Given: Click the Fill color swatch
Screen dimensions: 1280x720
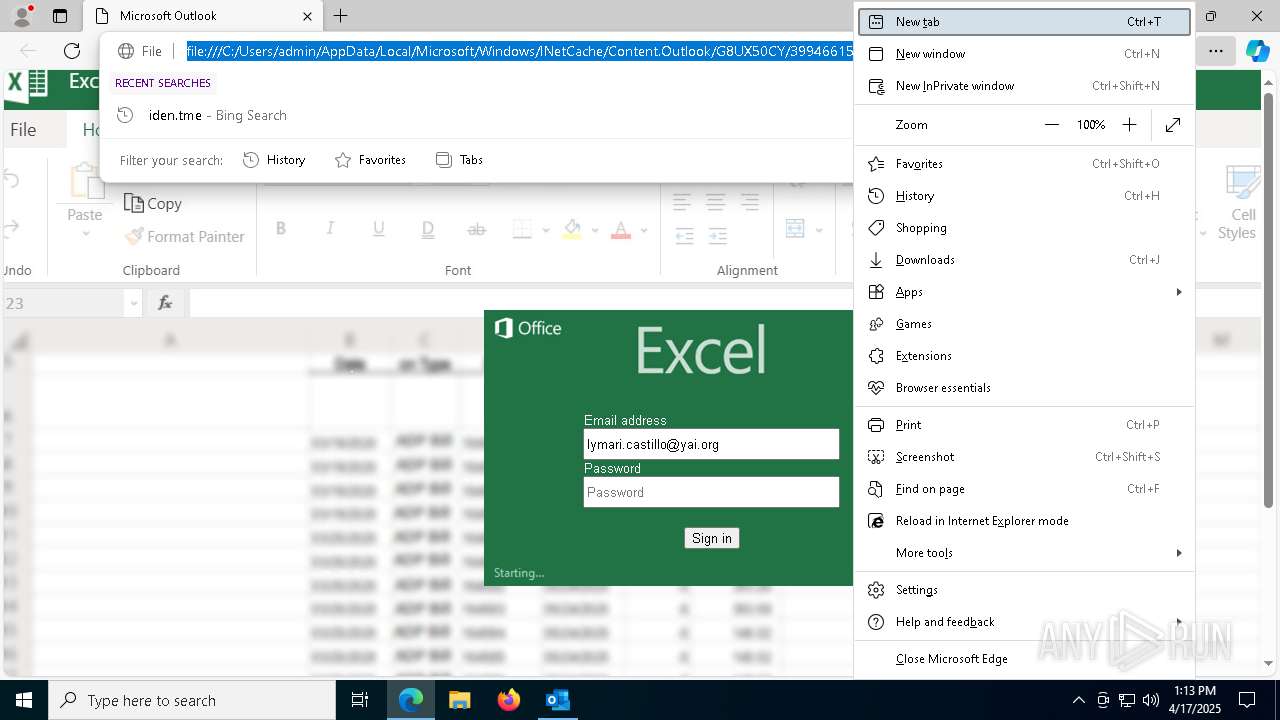Looking at the screenshot, I should (x=572, y=230).
